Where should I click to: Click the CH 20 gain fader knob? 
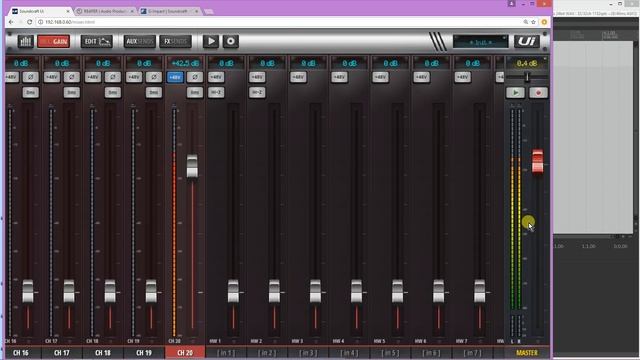(192, 166)
